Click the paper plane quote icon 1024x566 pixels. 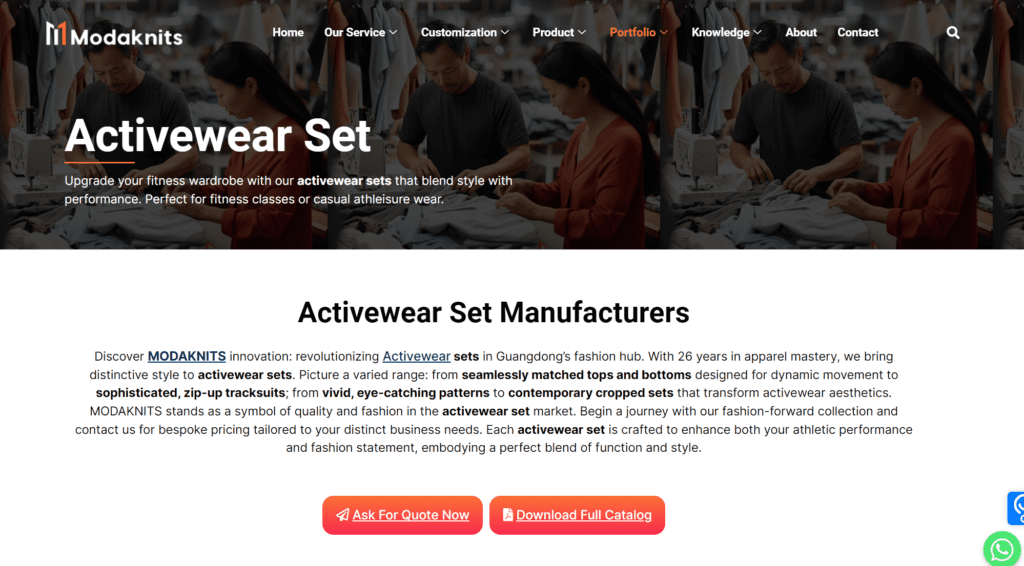342,515
